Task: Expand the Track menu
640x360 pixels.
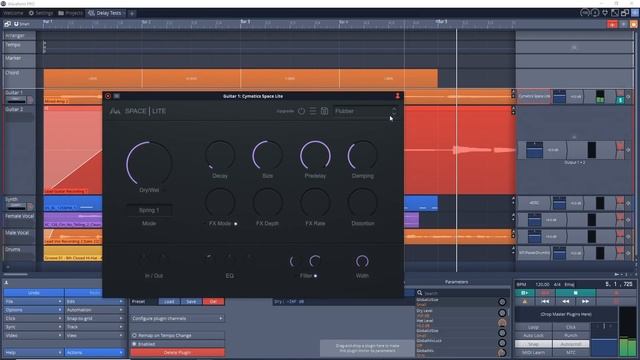Action: [x=95, y=327]
